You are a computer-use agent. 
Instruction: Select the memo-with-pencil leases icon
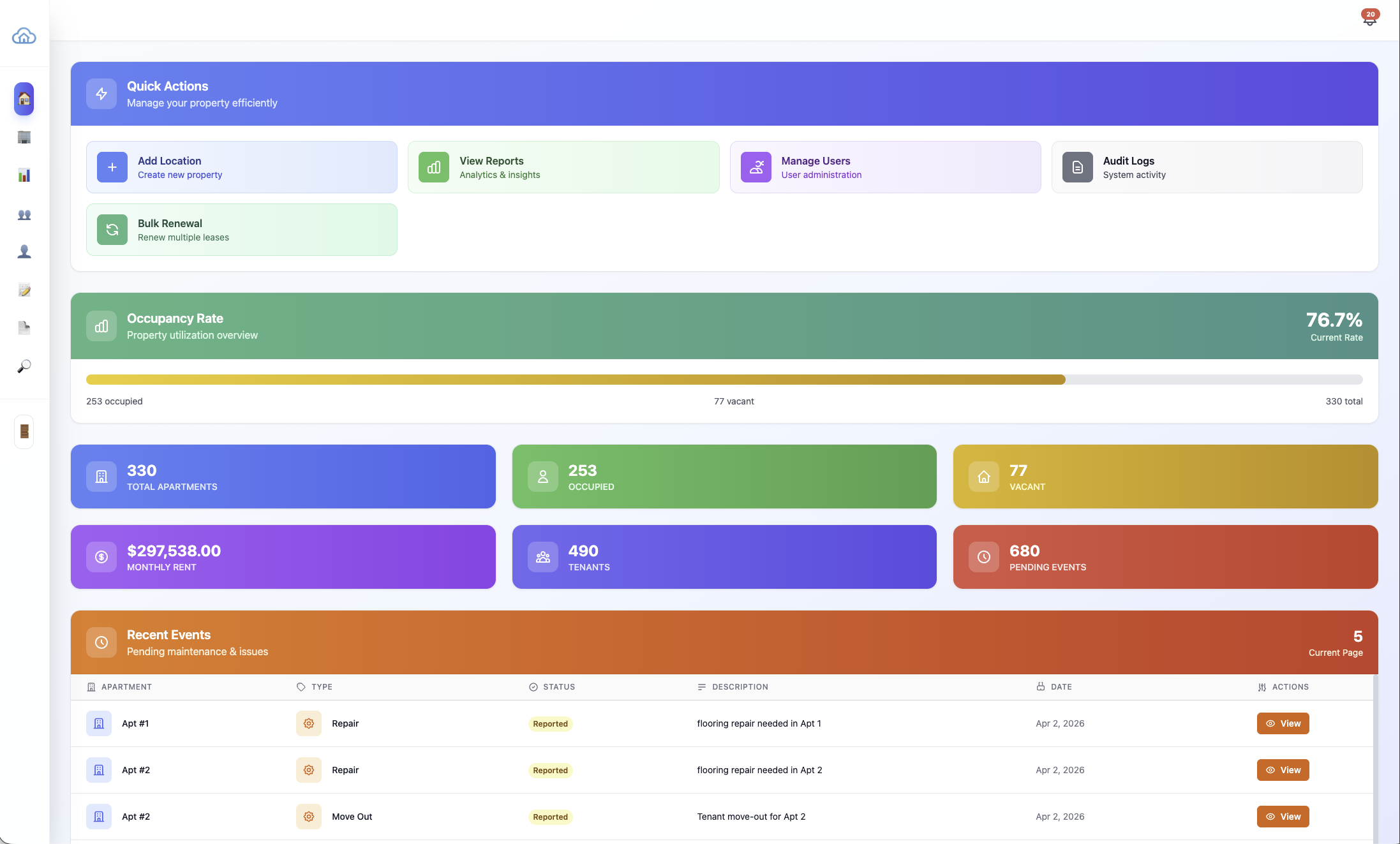click(x=24, y=290)
